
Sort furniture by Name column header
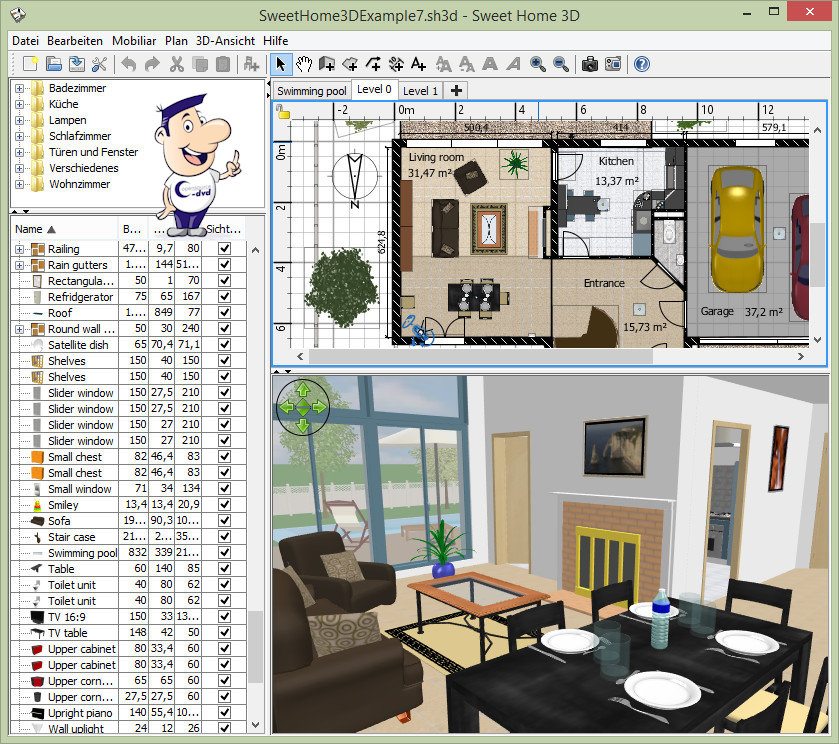(35, 229)
